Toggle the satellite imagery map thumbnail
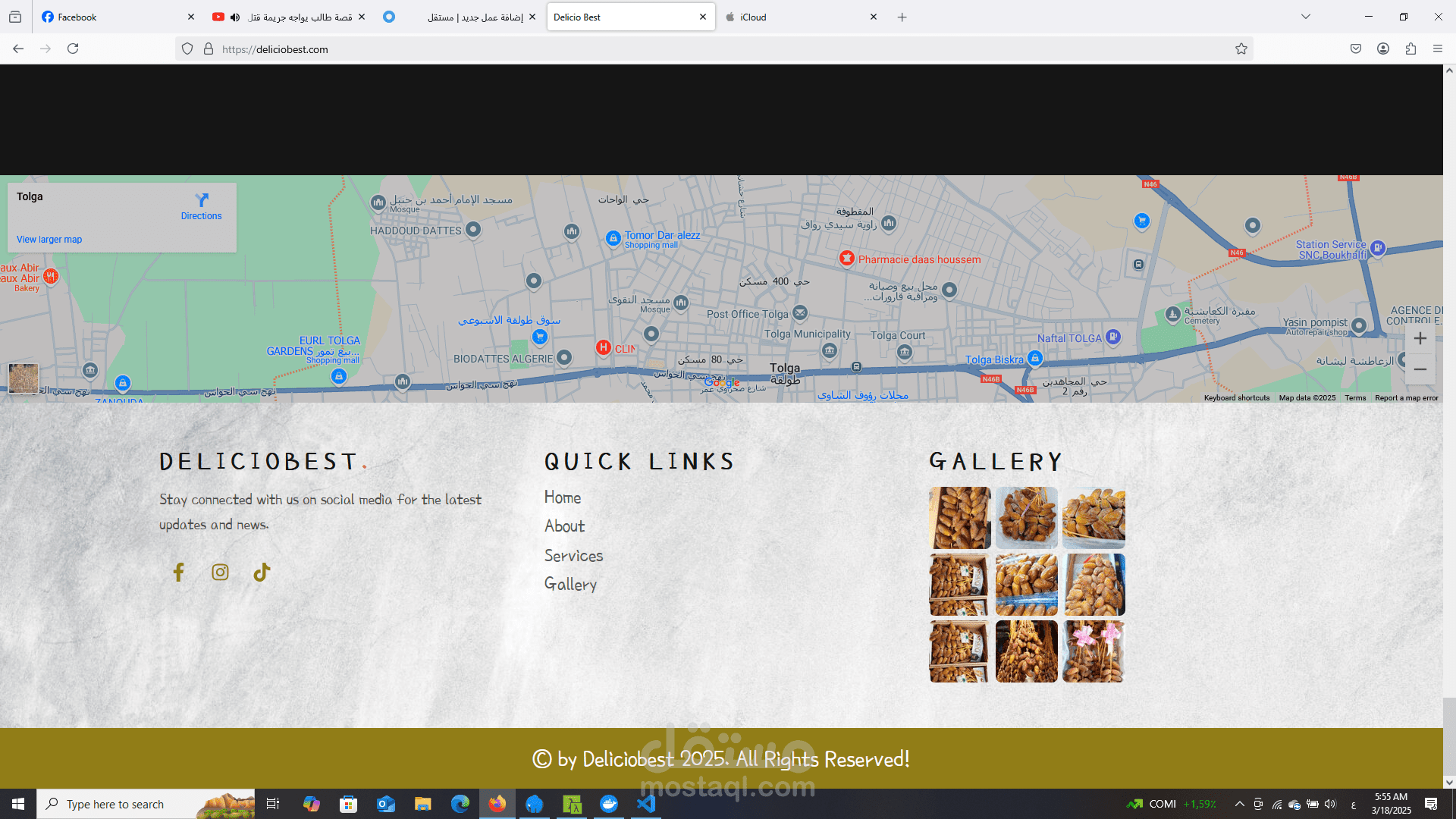Viewport: 1456px width, 819px height. [x=24, y=378]
